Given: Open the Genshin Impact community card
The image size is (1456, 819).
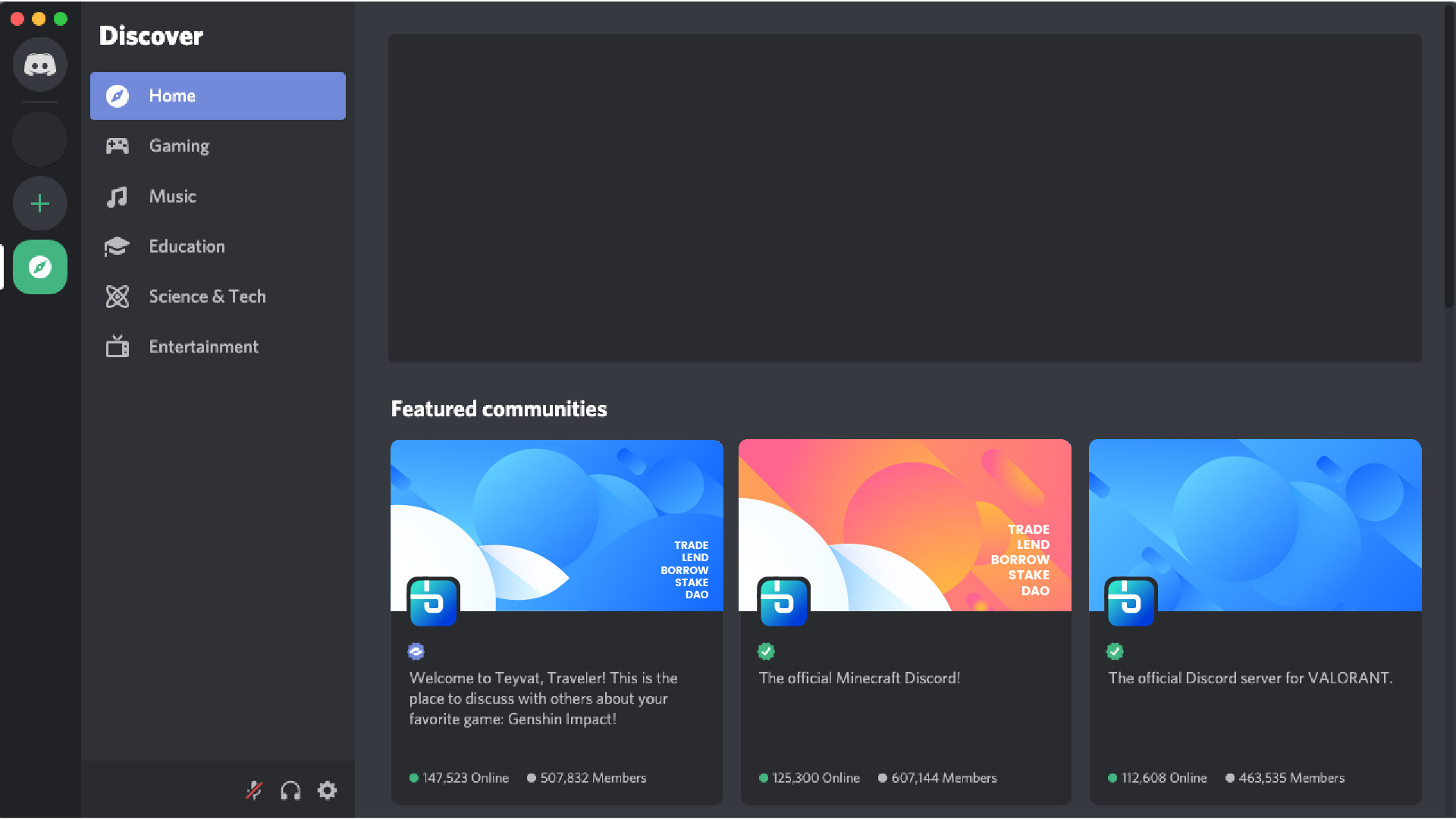Looking at the screenshot, I should click(557, 698).
